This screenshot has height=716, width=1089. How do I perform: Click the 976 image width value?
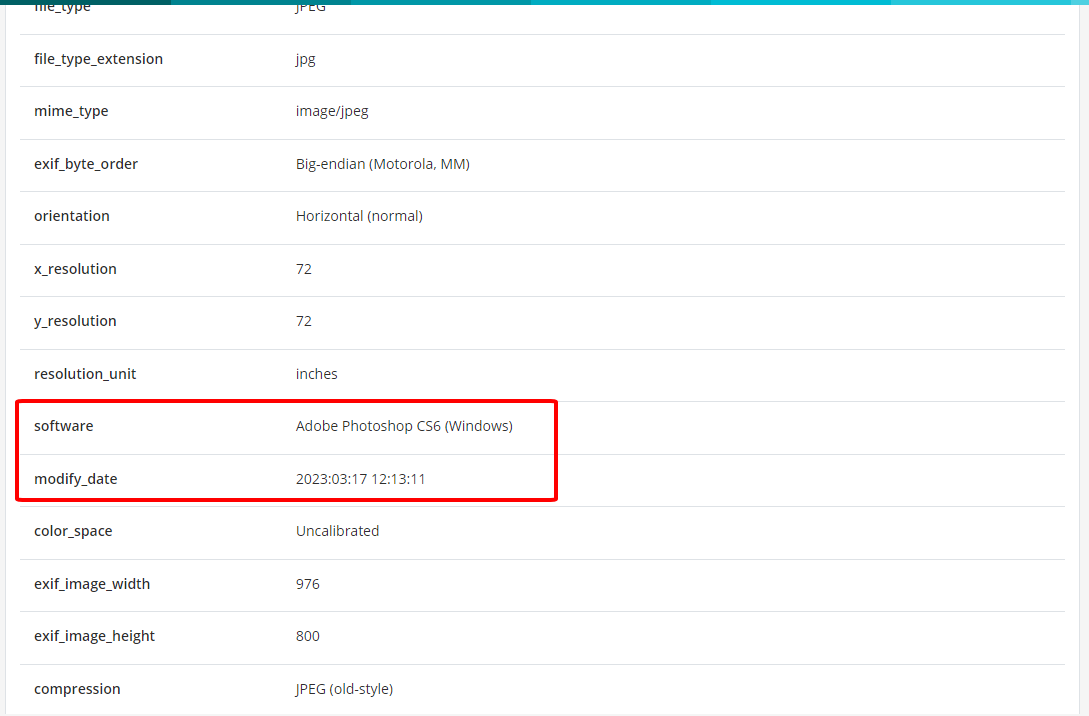[308, 584]
